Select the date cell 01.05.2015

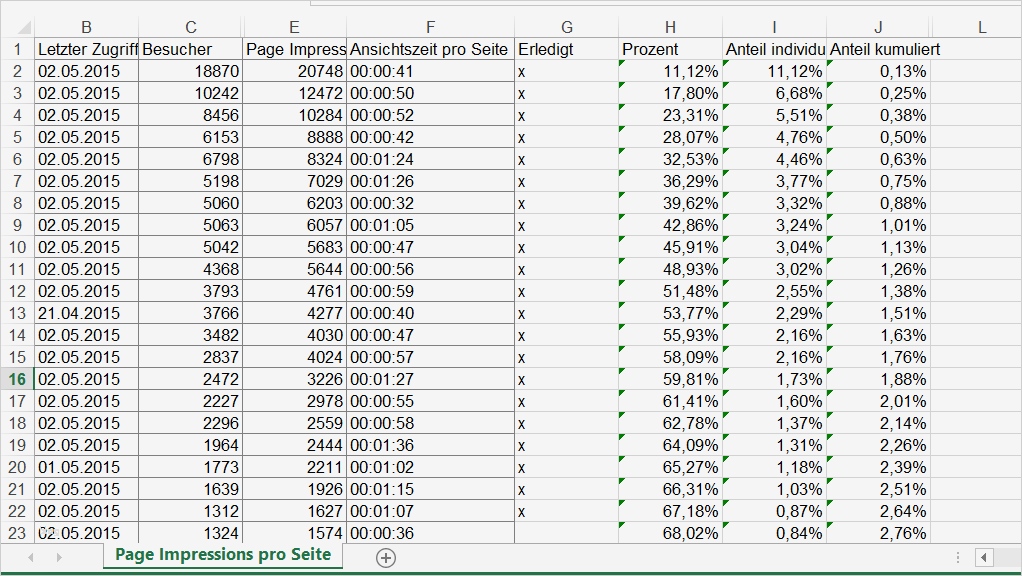coord(86,467)
